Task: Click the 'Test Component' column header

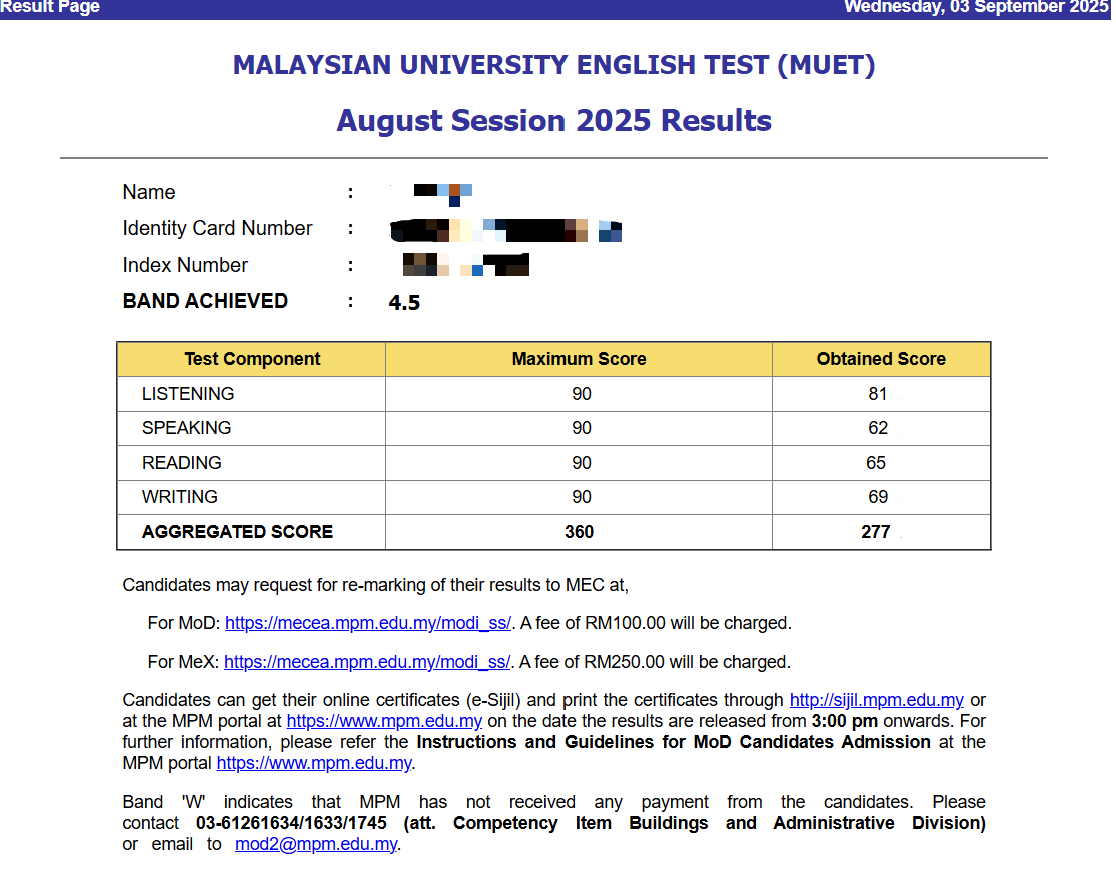Action: tap(252, 359)
